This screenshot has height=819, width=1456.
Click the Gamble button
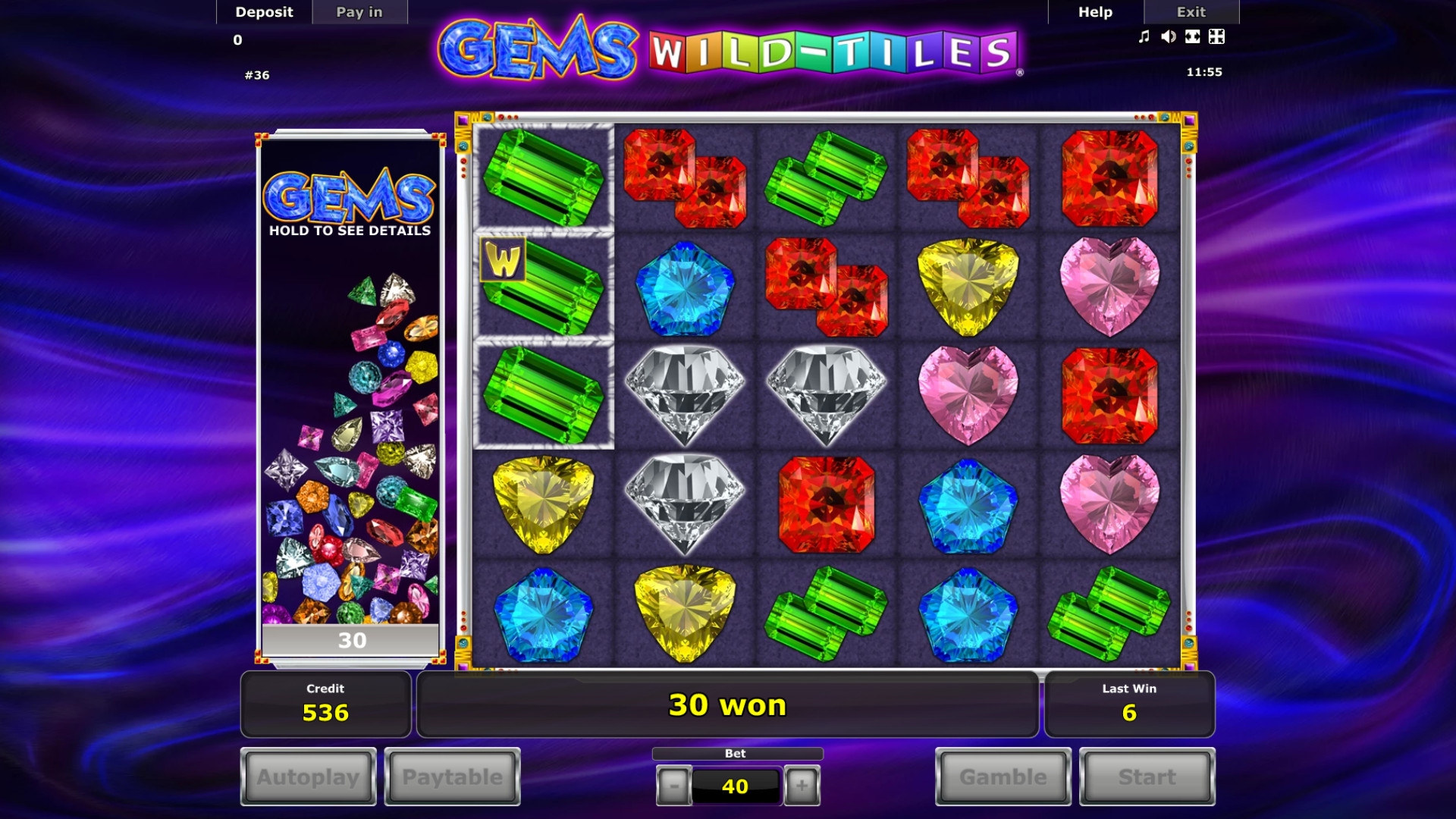click(x=1003, y=777)
